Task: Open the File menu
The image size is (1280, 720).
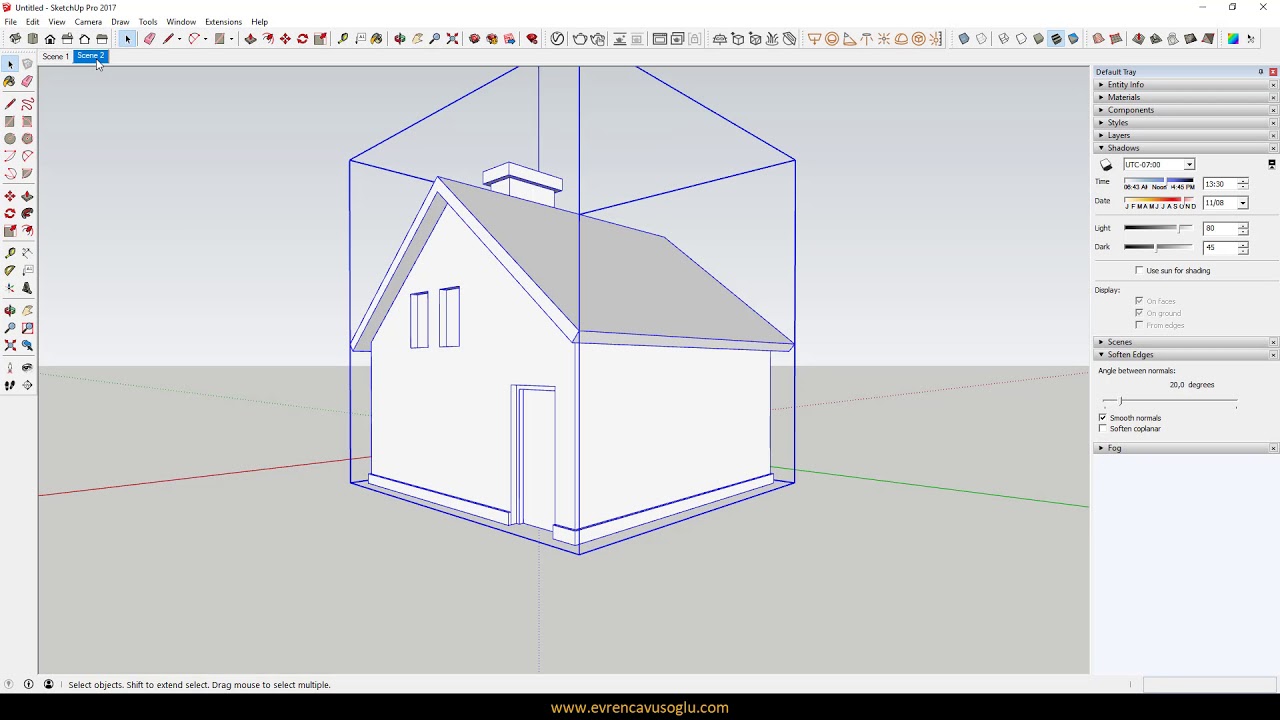Action: tap(10, 22)
